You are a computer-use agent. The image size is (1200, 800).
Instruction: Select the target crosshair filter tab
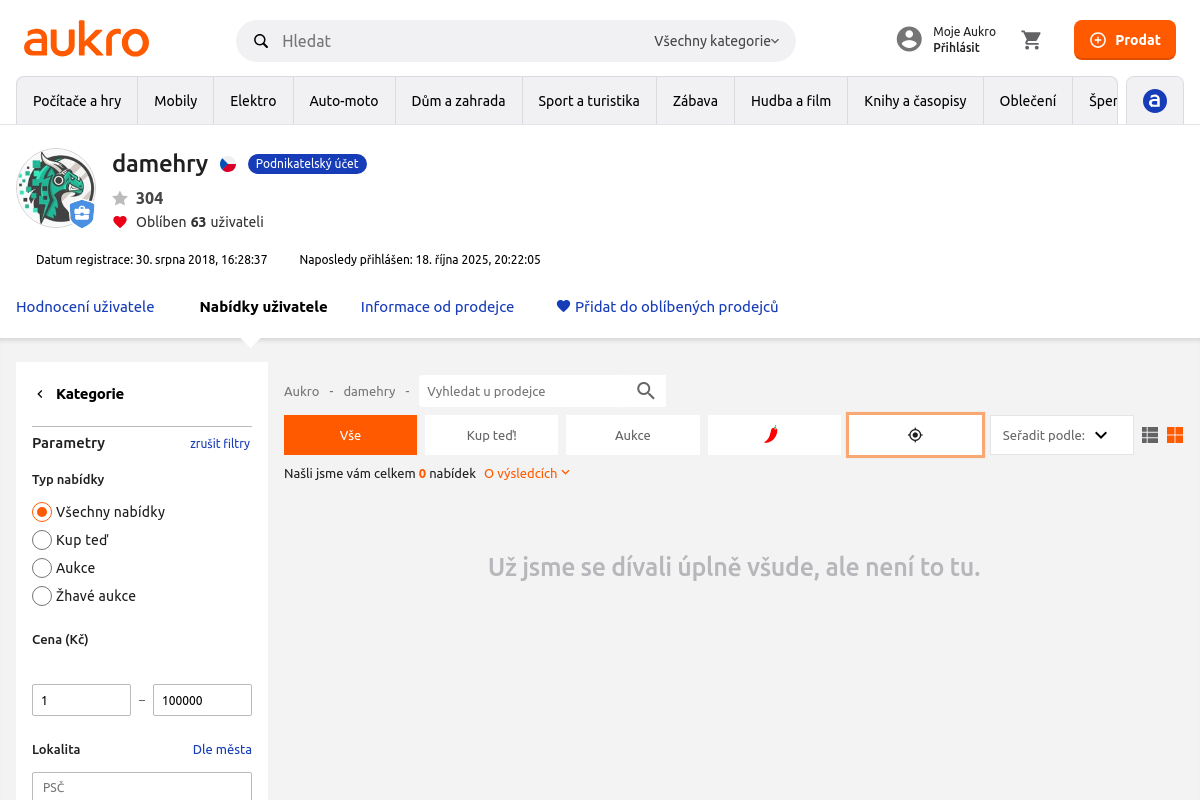tap(915, 435)
